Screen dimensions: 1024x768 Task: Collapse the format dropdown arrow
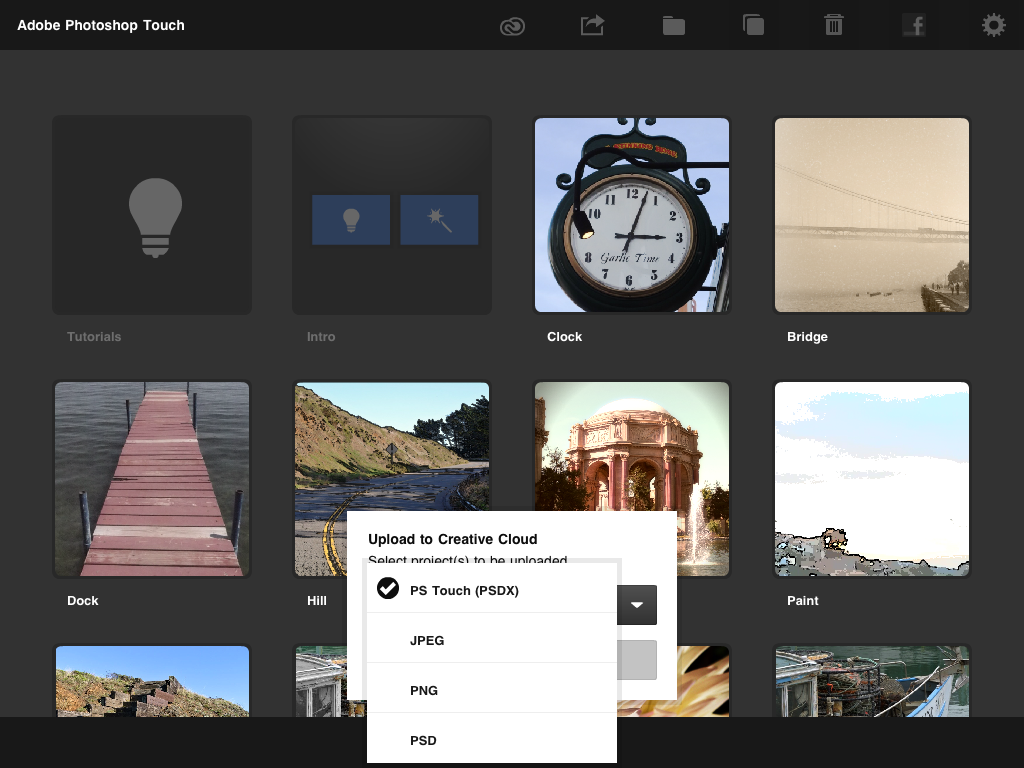coord(637,605)
